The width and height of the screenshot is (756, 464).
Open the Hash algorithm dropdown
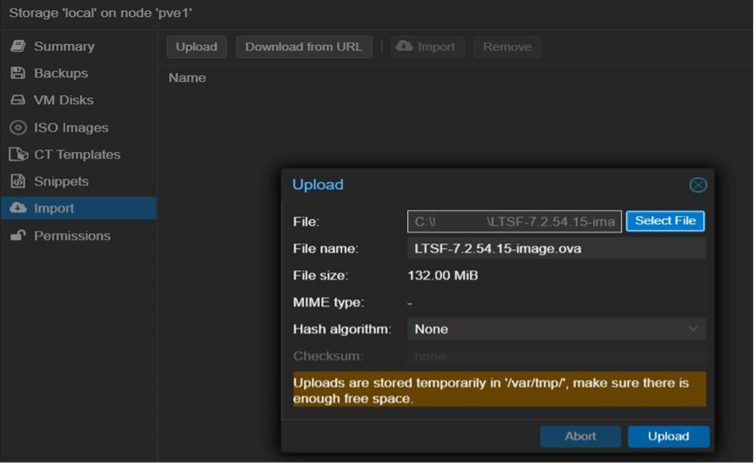[555, 329]
